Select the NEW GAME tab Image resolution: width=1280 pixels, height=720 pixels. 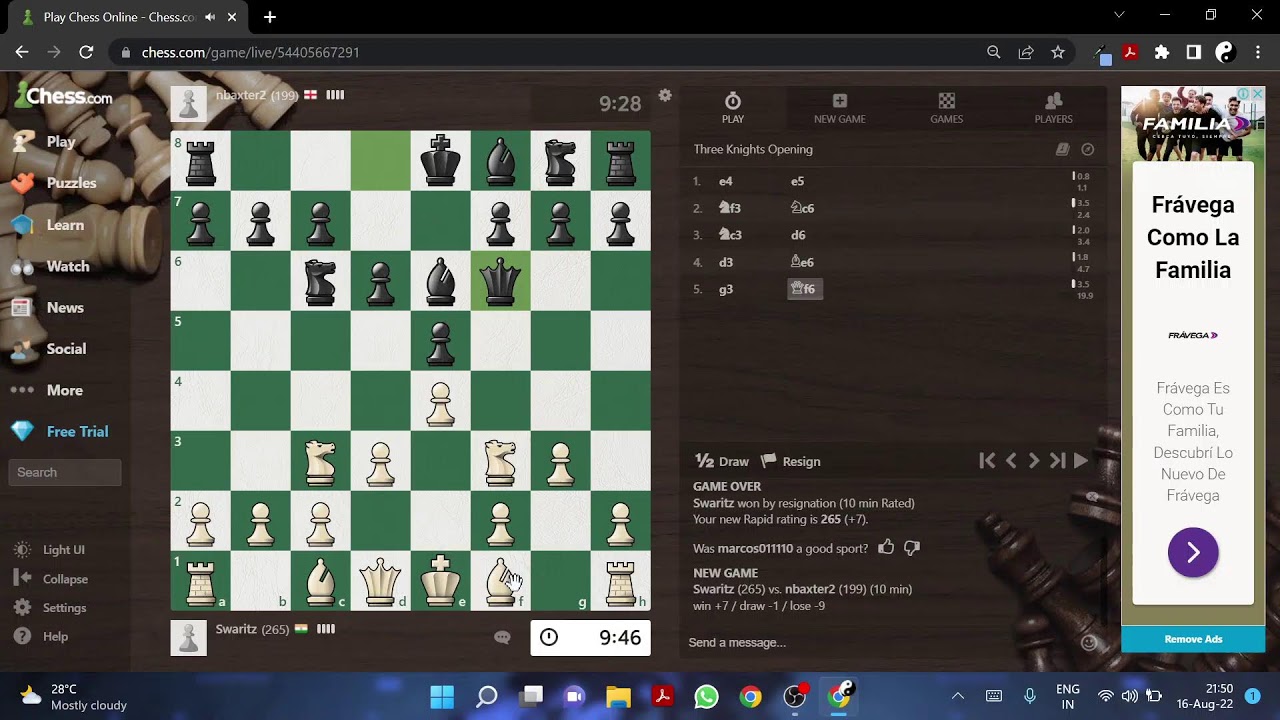pyautogui.click(x=839, y=108)
